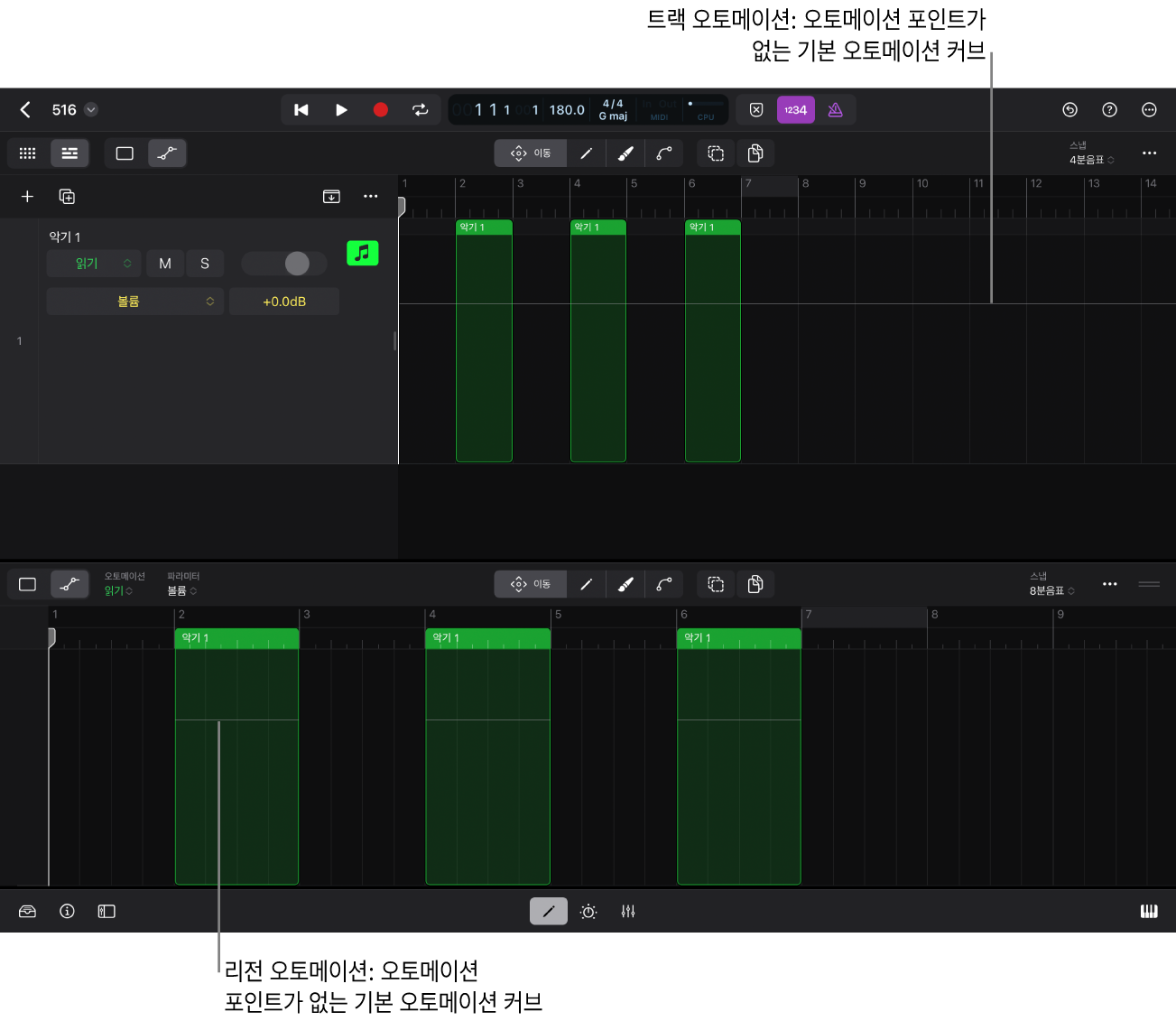
Task: Open the editor Snap 8분음표 dropdown
Action: click(x=1051, y=590)
